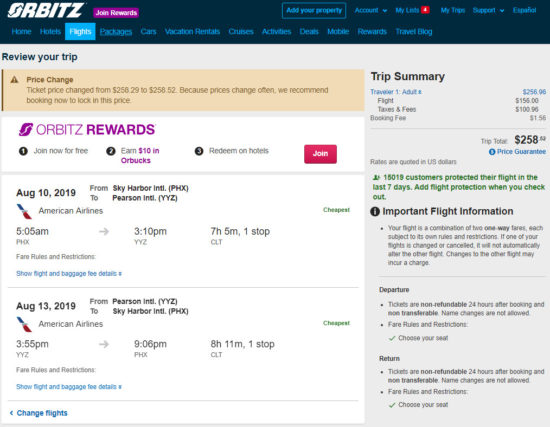Open the Vacation Rentals tab

point(192,32)
